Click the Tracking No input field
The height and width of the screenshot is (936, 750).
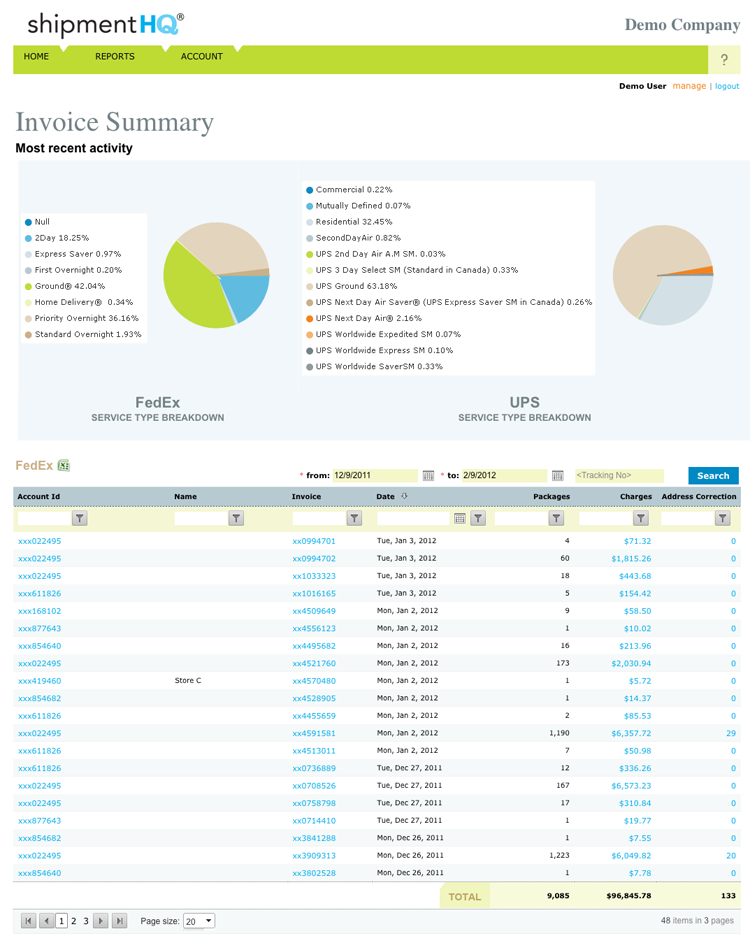(619, 476)
